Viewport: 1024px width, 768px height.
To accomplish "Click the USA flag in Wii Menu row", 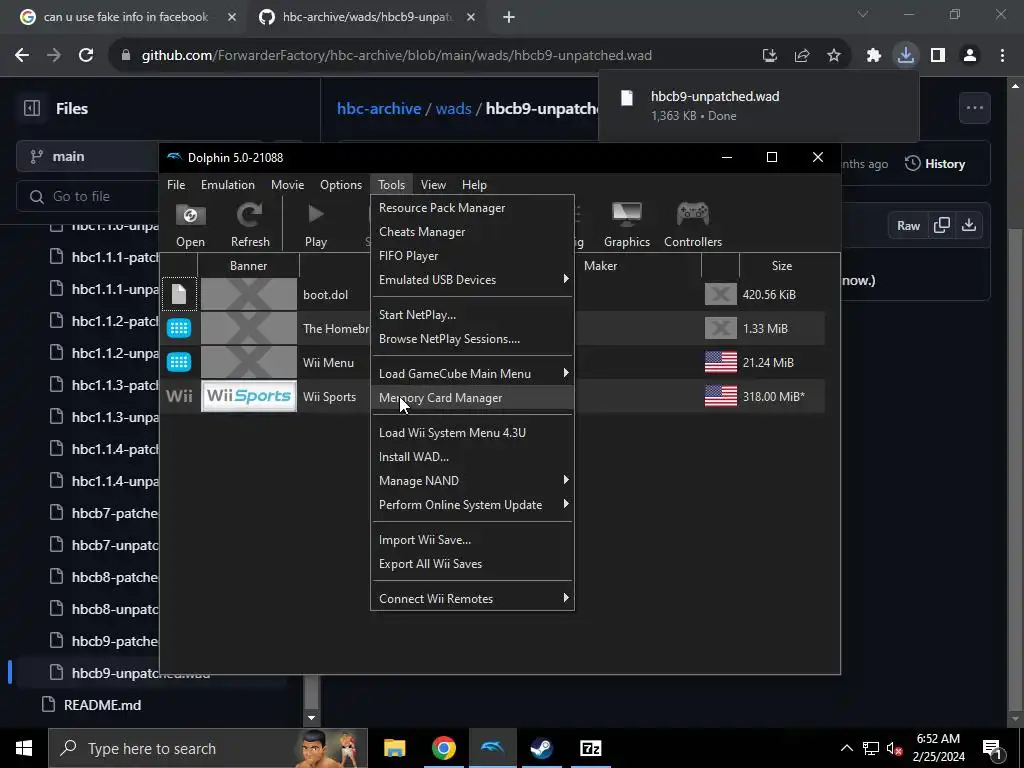I will click(x=721, y=362).
